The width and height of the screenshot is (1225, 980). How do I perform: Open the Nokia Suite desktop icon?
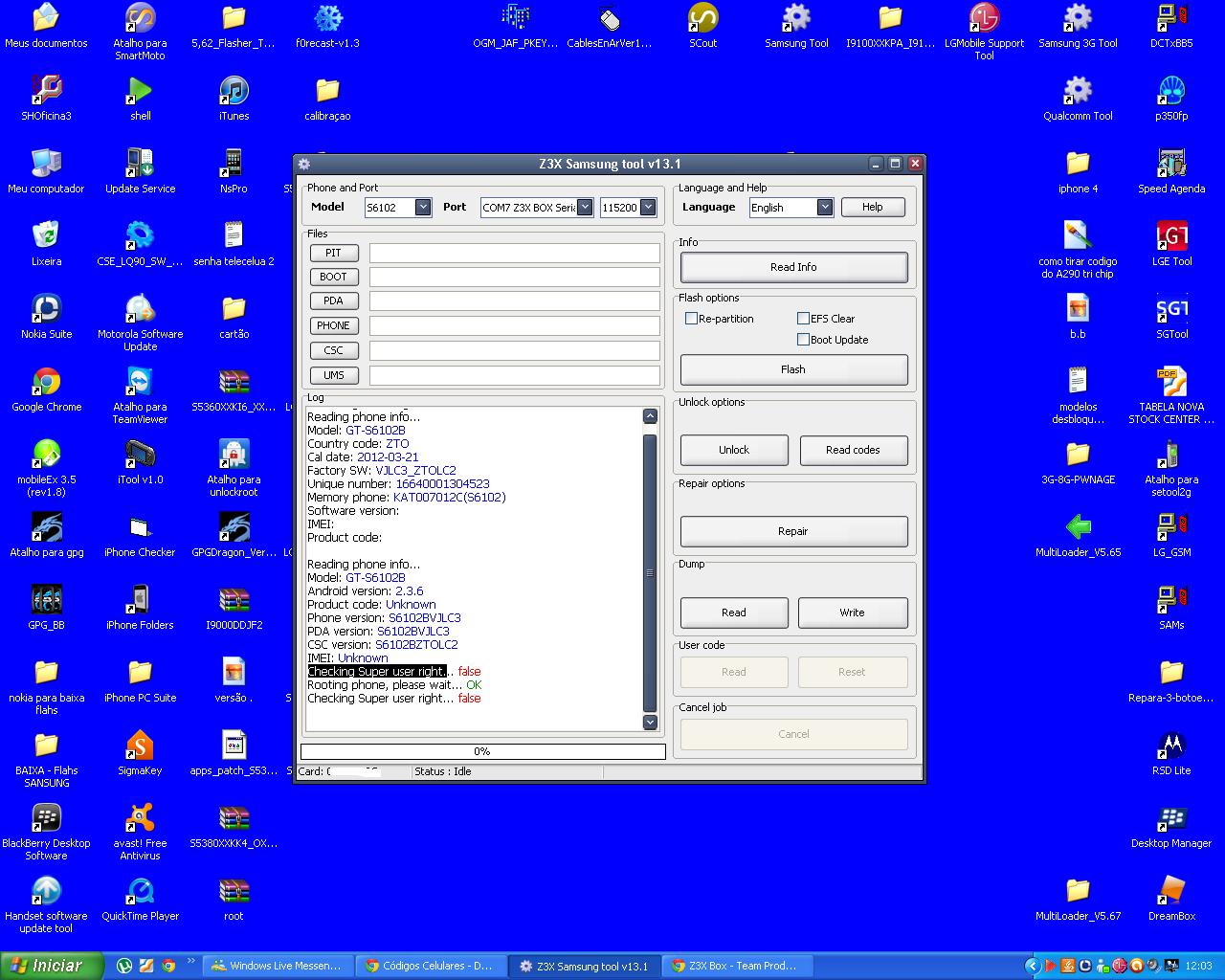[x=46, y=317]
